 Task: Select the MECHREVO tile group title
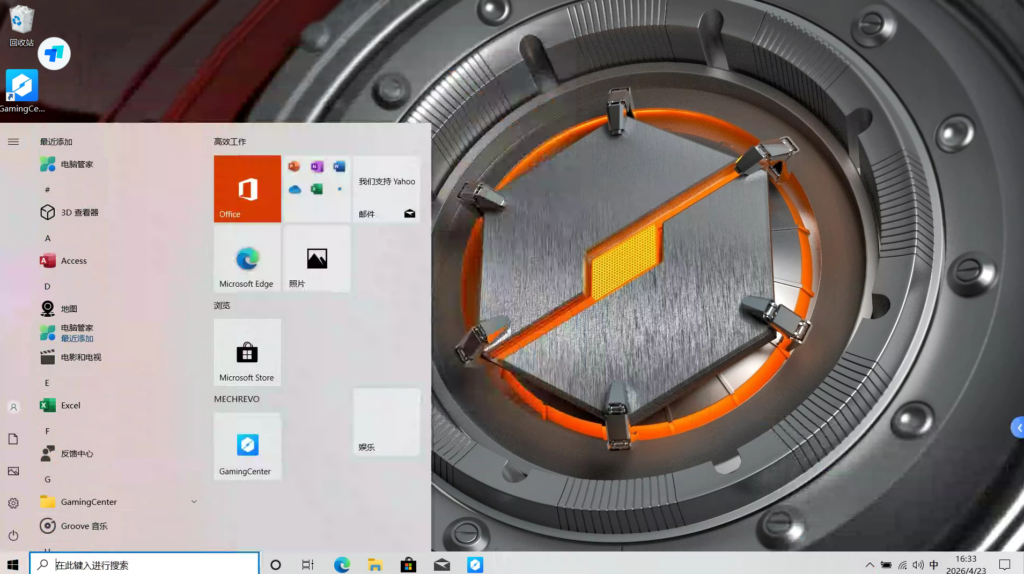pyautogui.click(x=236, y=399)
